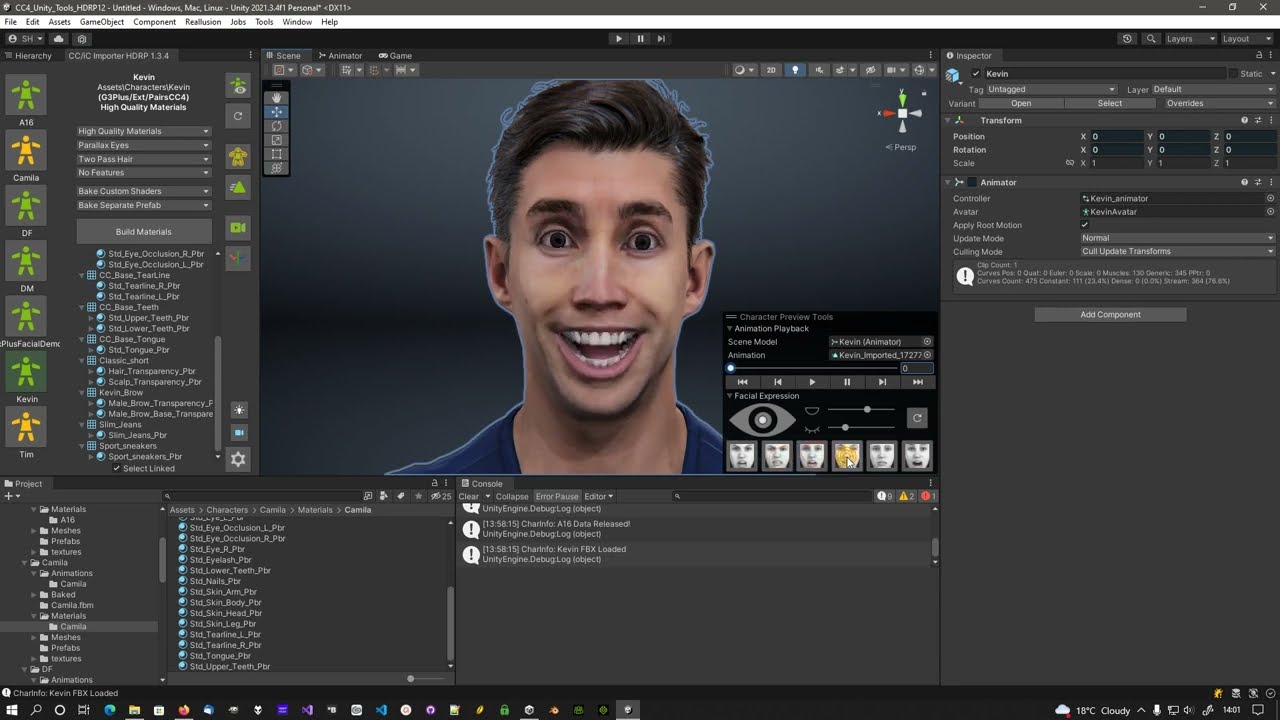Toggle the Select Linked checkbox
The width and height of the screenshot is (1280, 720).
tap(116, 468)
